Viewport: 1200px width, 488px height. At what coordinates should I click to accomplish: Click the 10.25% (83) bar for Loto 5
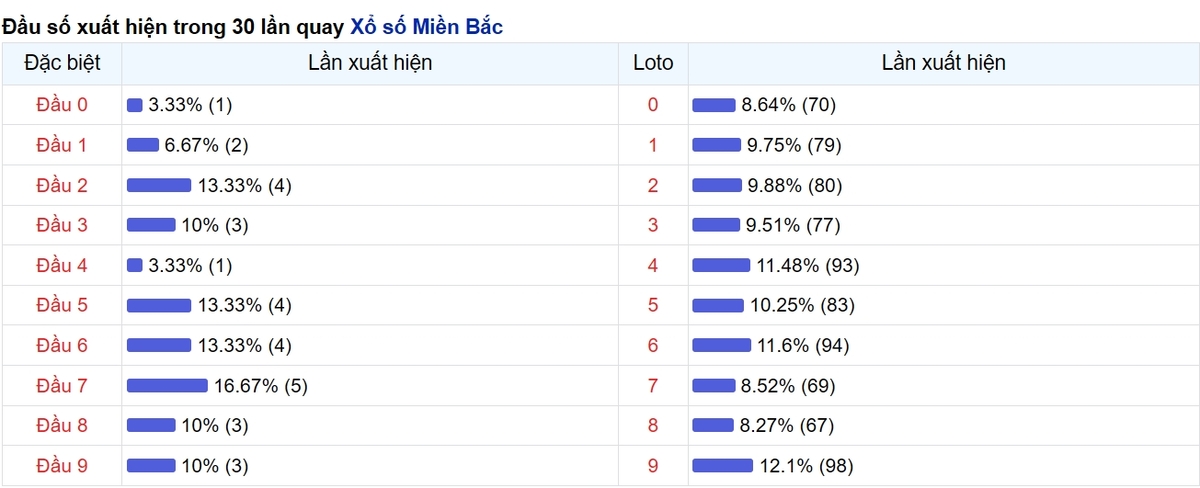point(718,305)
